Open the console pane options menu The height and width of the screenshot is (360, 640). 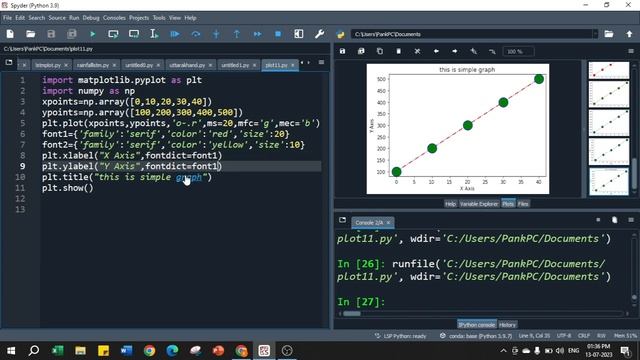point(631,220)
